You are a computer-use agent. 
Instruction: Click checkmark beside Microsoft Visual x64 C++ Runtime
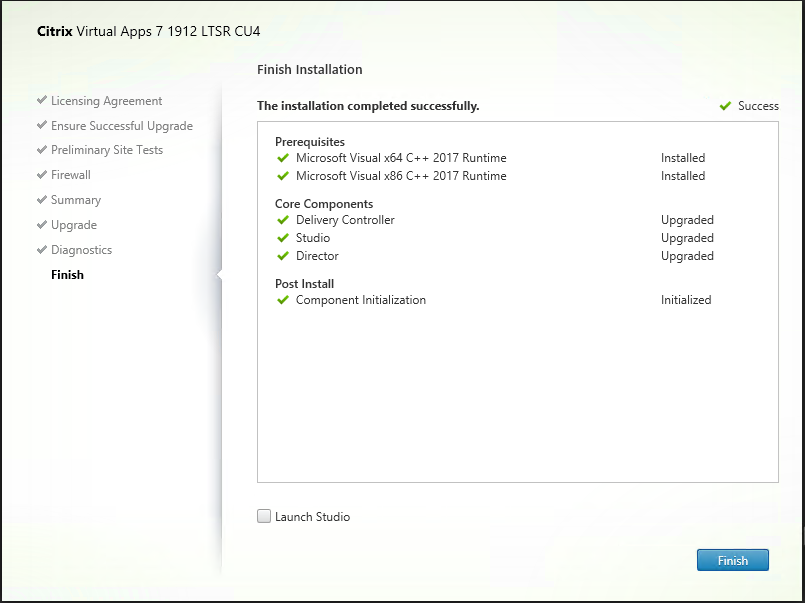tap(283, 158)
